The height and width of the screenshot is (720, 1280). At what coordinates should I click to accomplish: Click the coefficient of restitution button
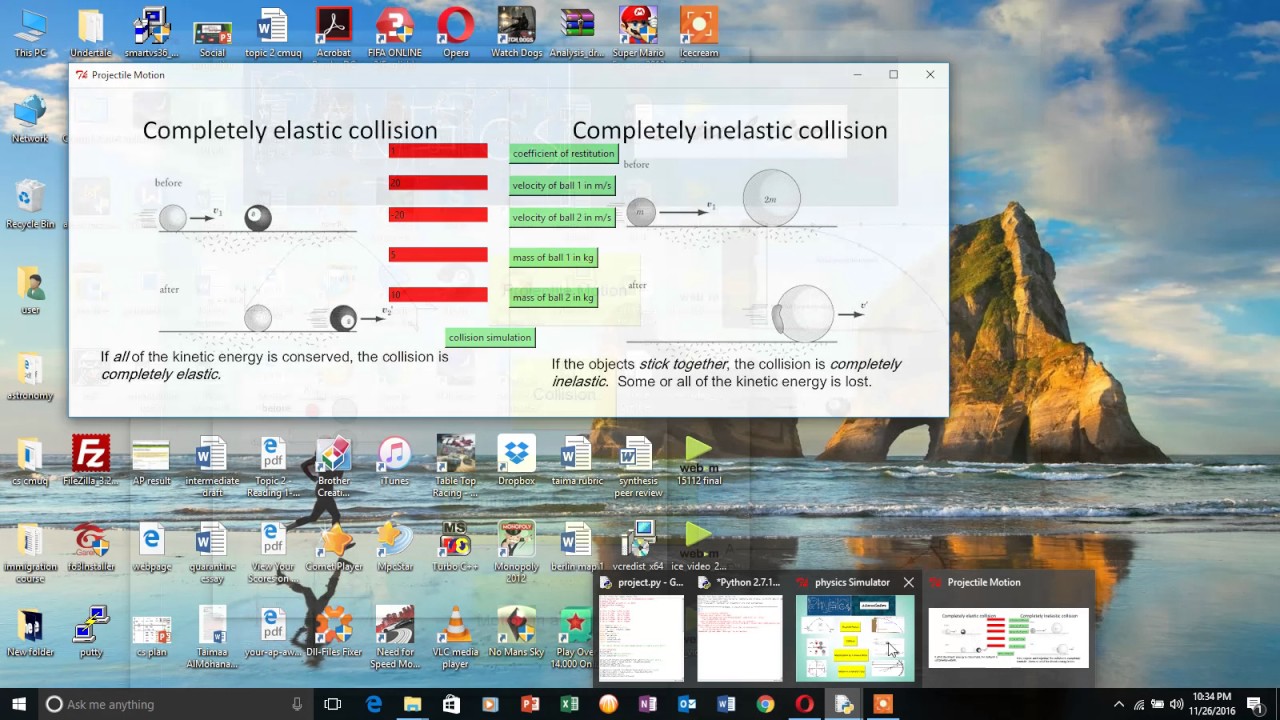coord(564,153)
